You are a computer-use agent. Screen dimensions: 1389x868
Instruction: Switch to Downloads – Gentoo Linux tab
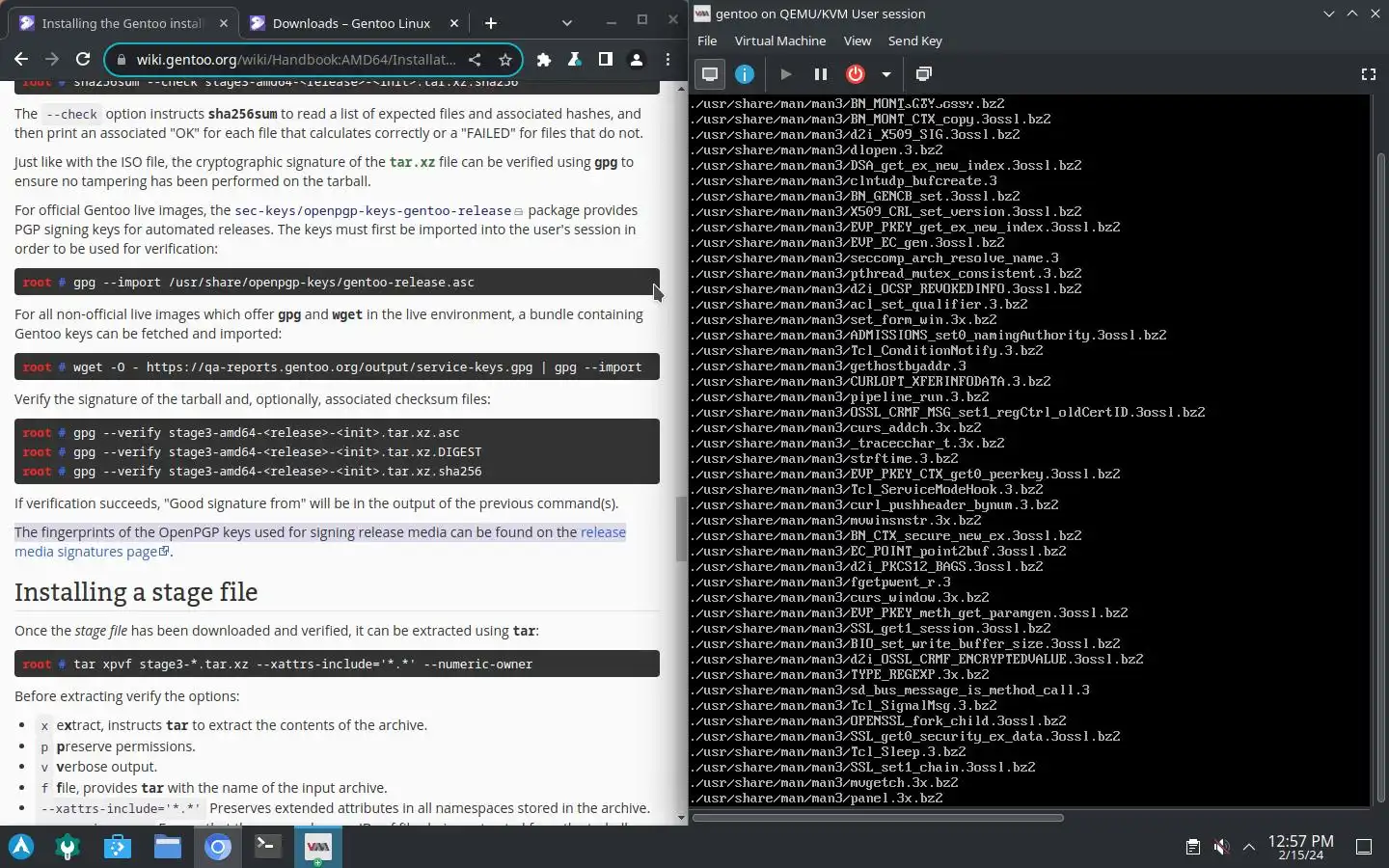click(x=351, y=23)
